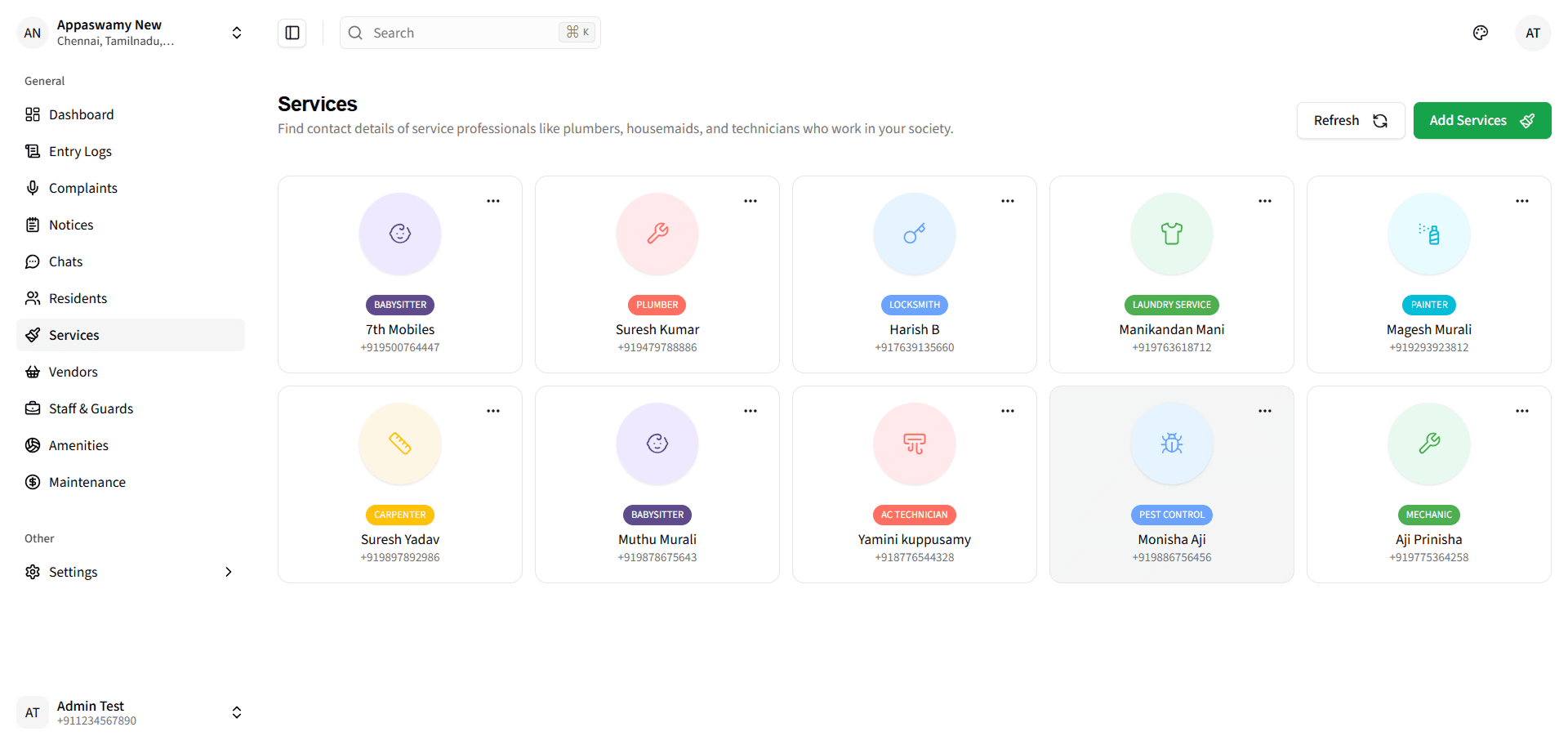The image size is (1568, 745).
Task: Toggle the sidebar collapse button
Action: tap(292, 33)
